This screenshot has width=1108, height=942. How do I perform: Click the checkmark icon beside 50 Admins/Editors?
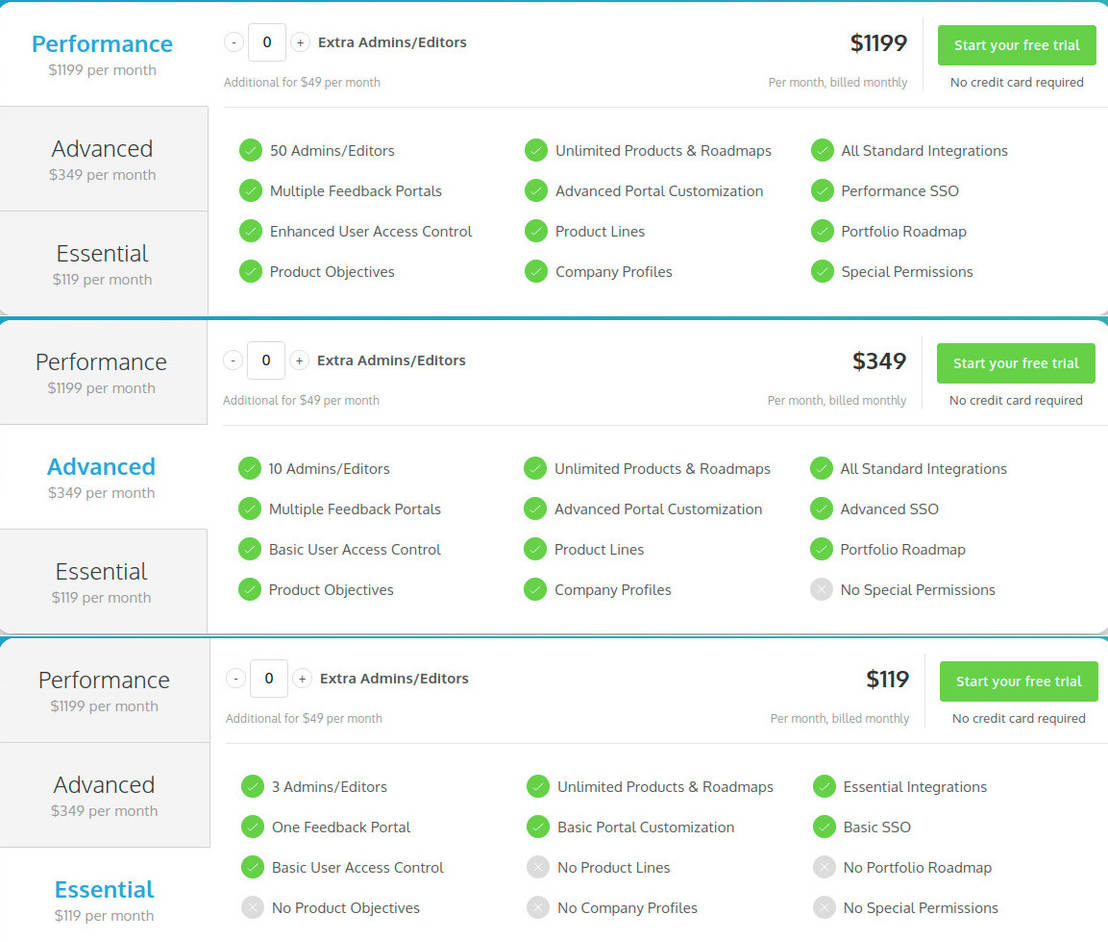[250, 151]
